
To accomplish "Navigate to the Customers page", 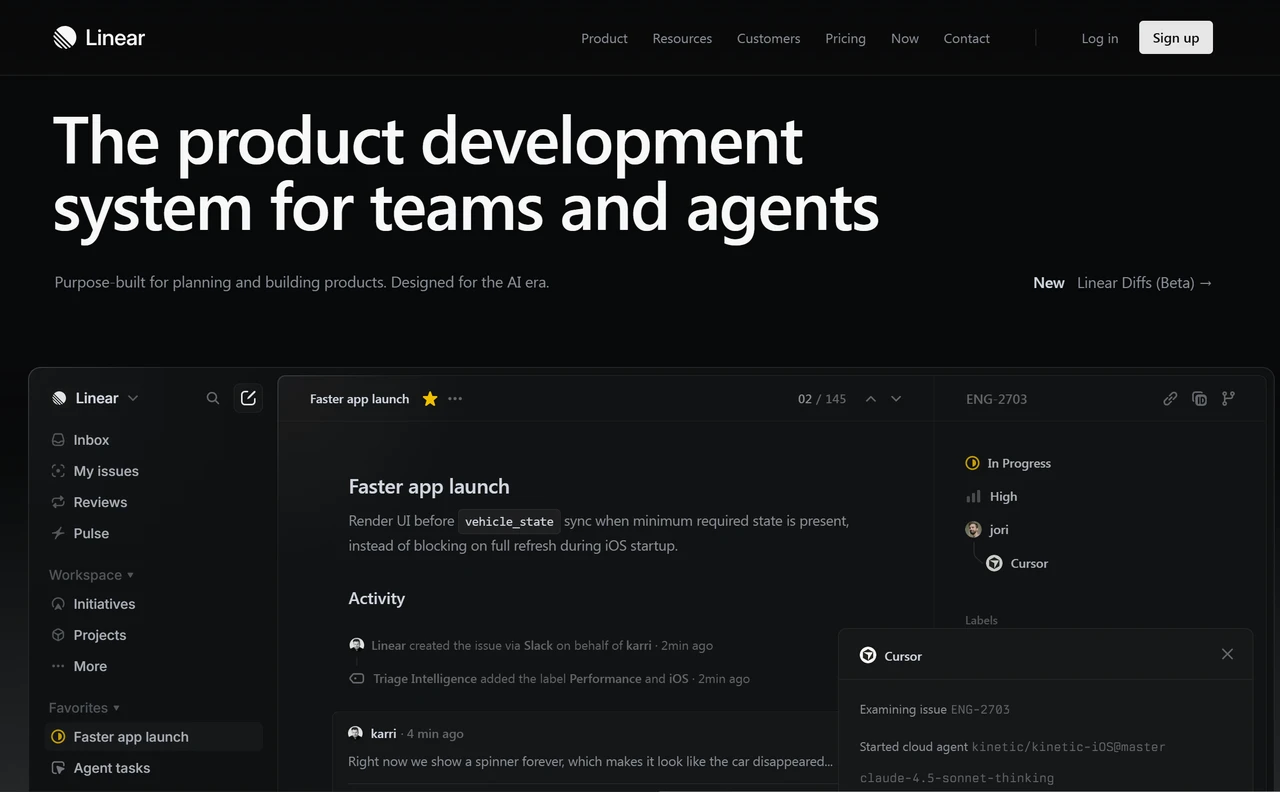I will pos(768,38).
